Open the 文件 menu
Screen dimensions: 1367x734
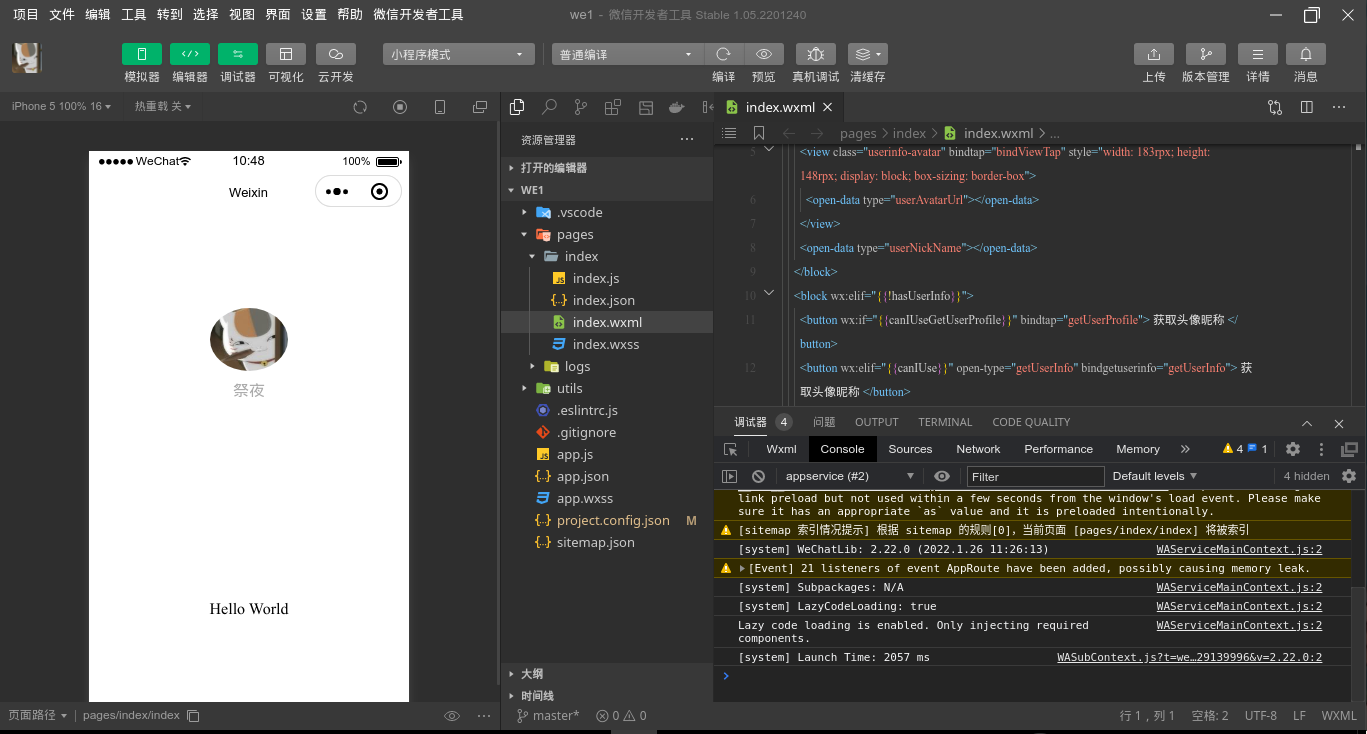point(62,15)
